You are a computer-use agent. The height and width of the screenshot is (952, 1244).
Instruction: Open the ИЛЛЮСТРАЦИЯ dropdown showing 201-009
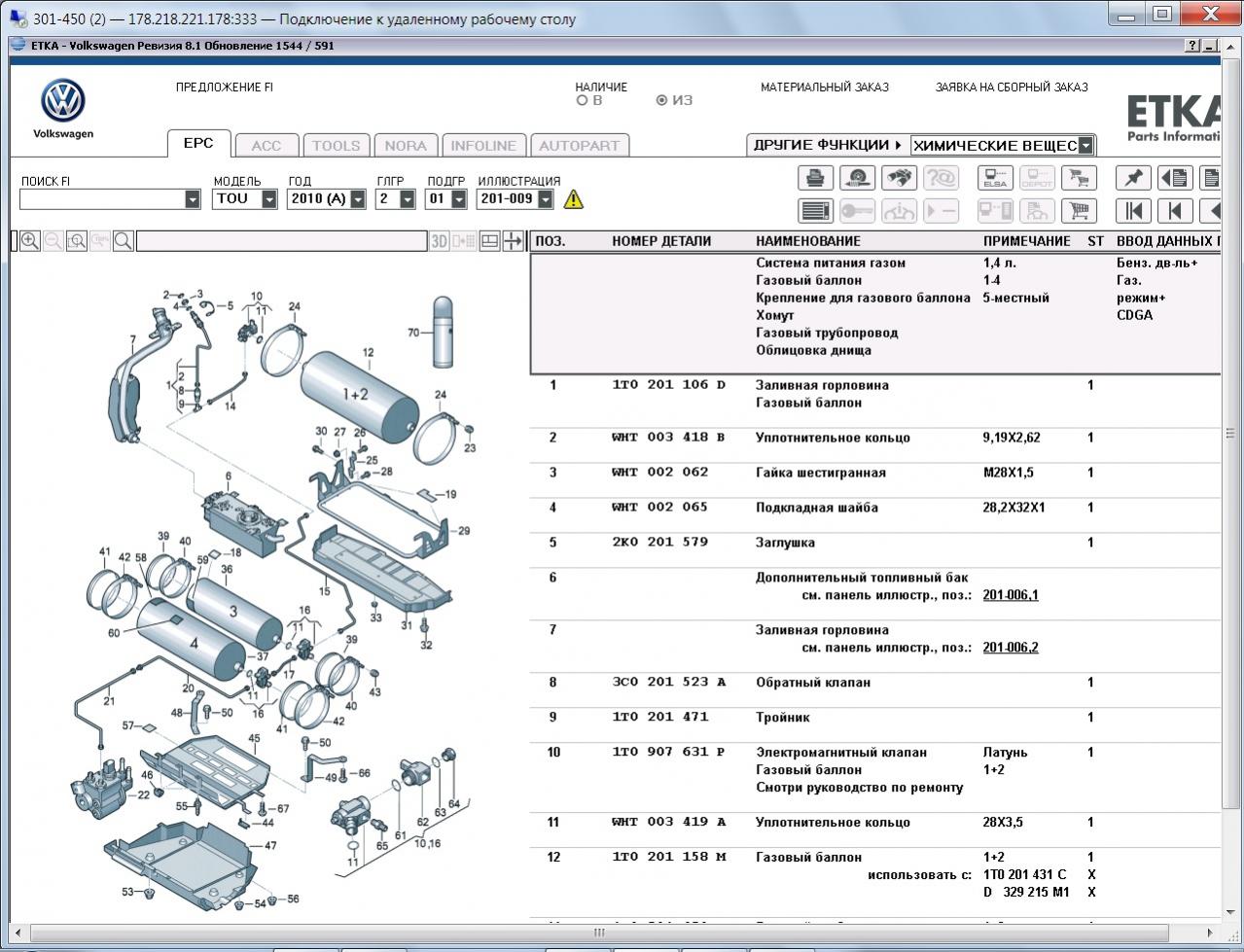coord(545,199)
